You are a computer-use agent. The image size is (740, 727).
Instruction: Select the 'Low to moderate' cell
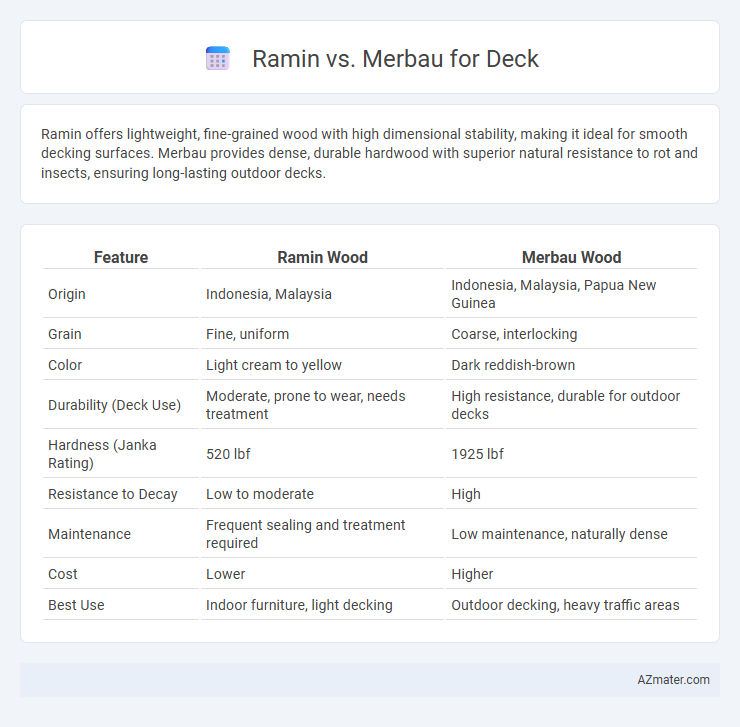pos(260,494)
